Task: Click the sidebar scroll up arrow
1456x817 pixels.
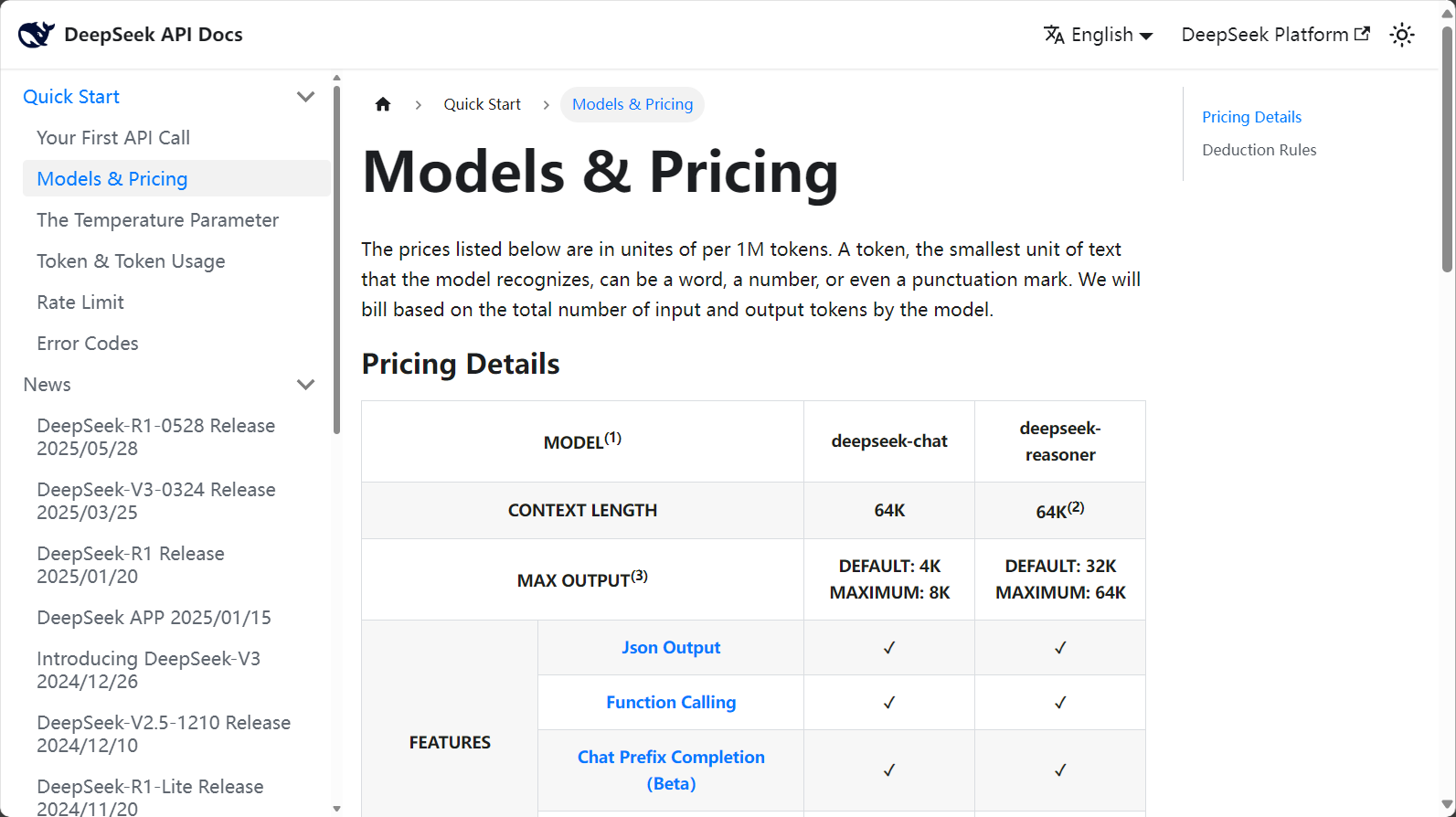Action: 336,79
